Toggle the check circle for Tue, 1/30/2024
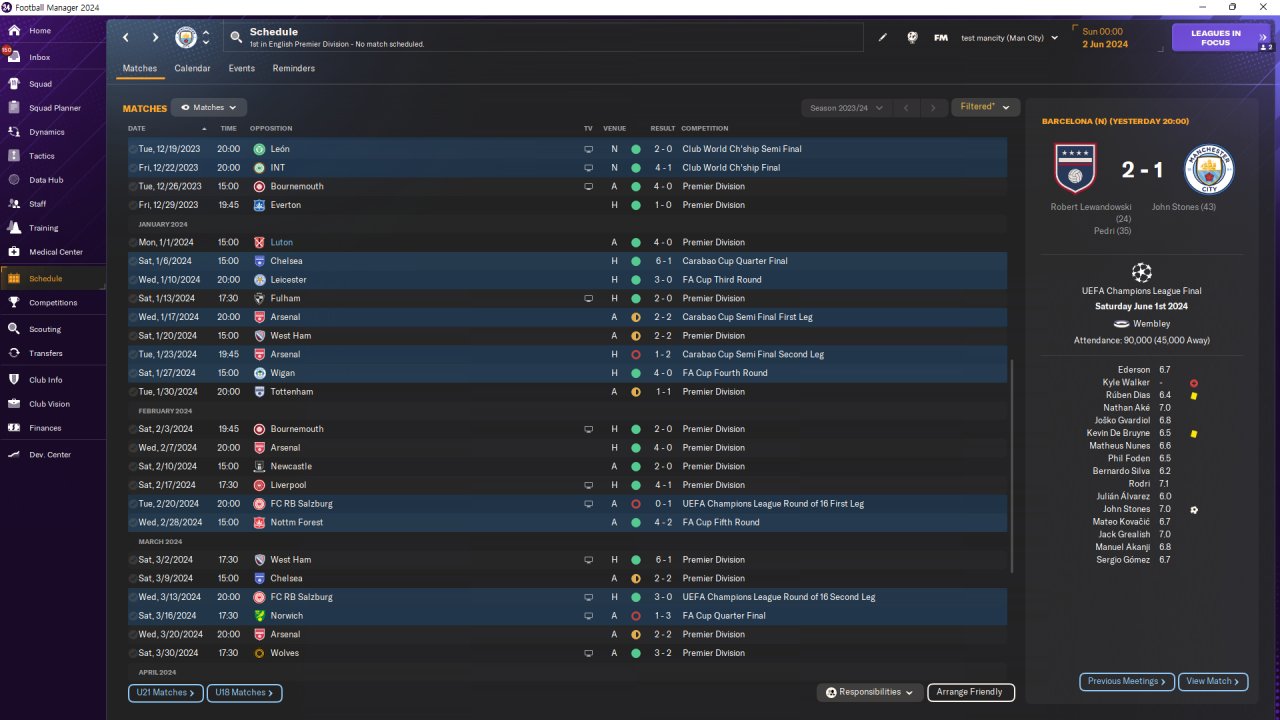Image resolution: width=1280 pixels, height=720 pixels. pos(133,392)
